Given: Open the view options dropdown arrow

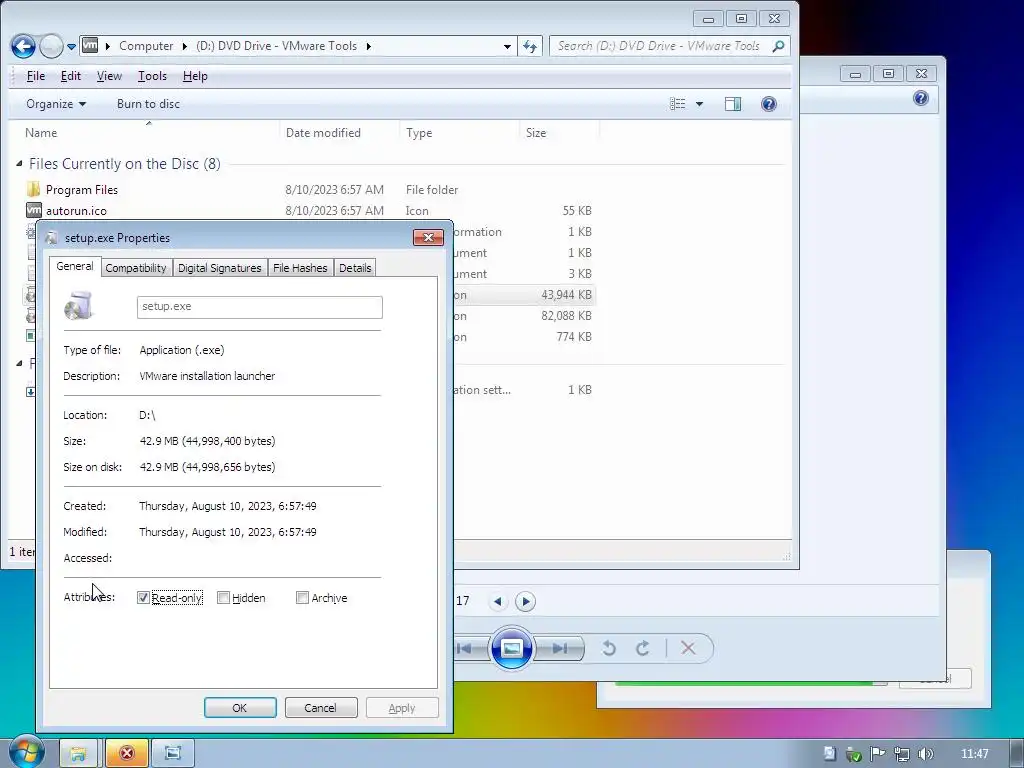Looking at the screenshot, I should pyautogui.click(x=699, y=104).
